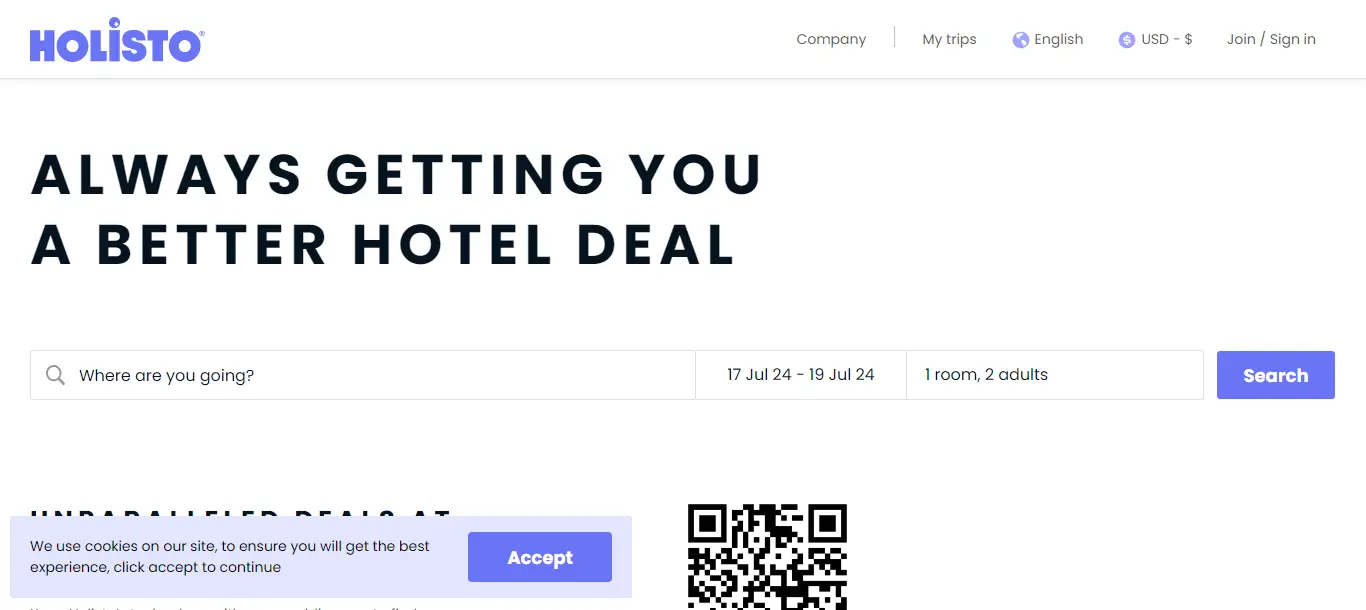Select the 19 Jul 24 check-out date

[x=842, y=375]
